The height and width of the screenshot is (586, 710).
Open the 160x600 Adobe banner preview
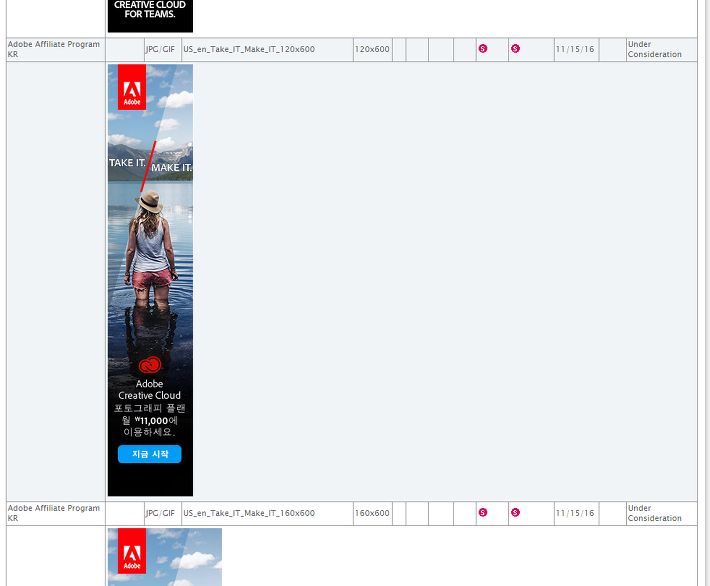tap(165, 557)
